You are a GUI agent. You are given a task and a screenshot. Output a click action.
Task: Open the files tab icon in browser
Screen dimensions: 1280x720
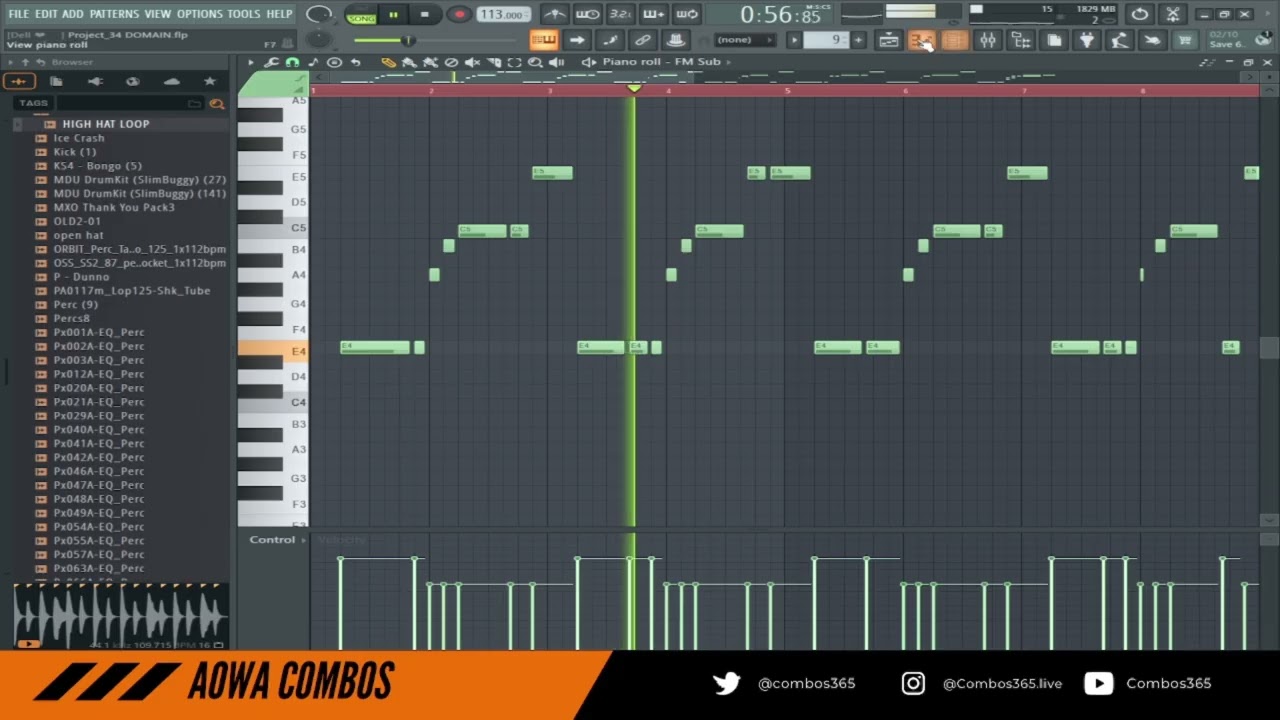coord(56,81)
